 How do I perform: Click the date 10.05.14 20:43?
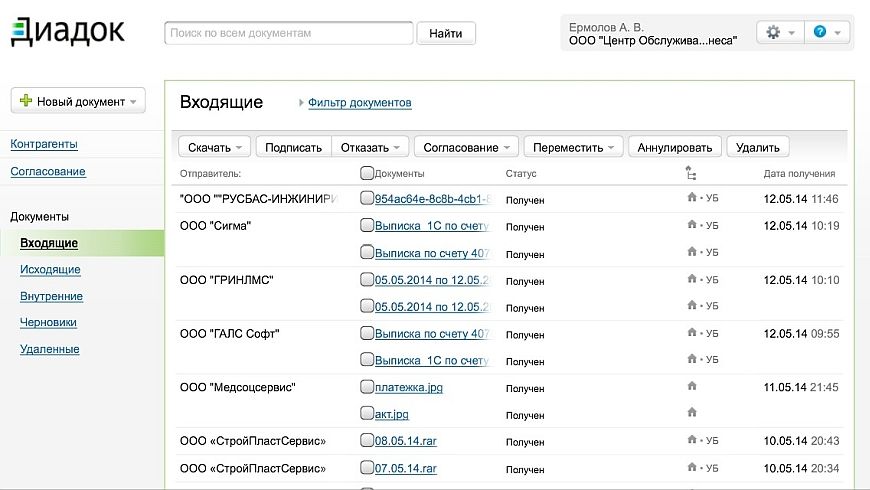click(x=801, y=441)
